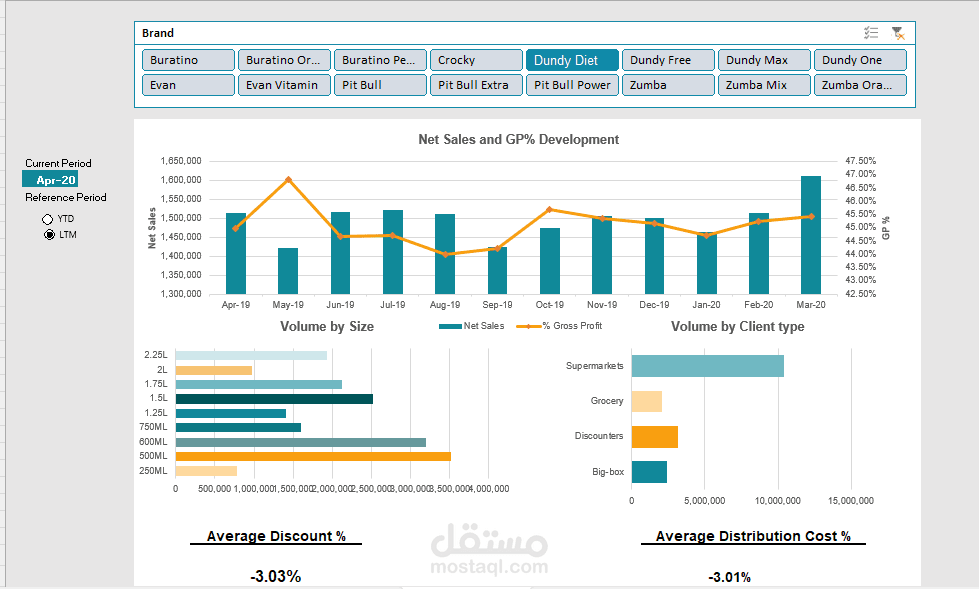
Task: Click the -3.01% distribution cost value
Action: coord(729,578)
